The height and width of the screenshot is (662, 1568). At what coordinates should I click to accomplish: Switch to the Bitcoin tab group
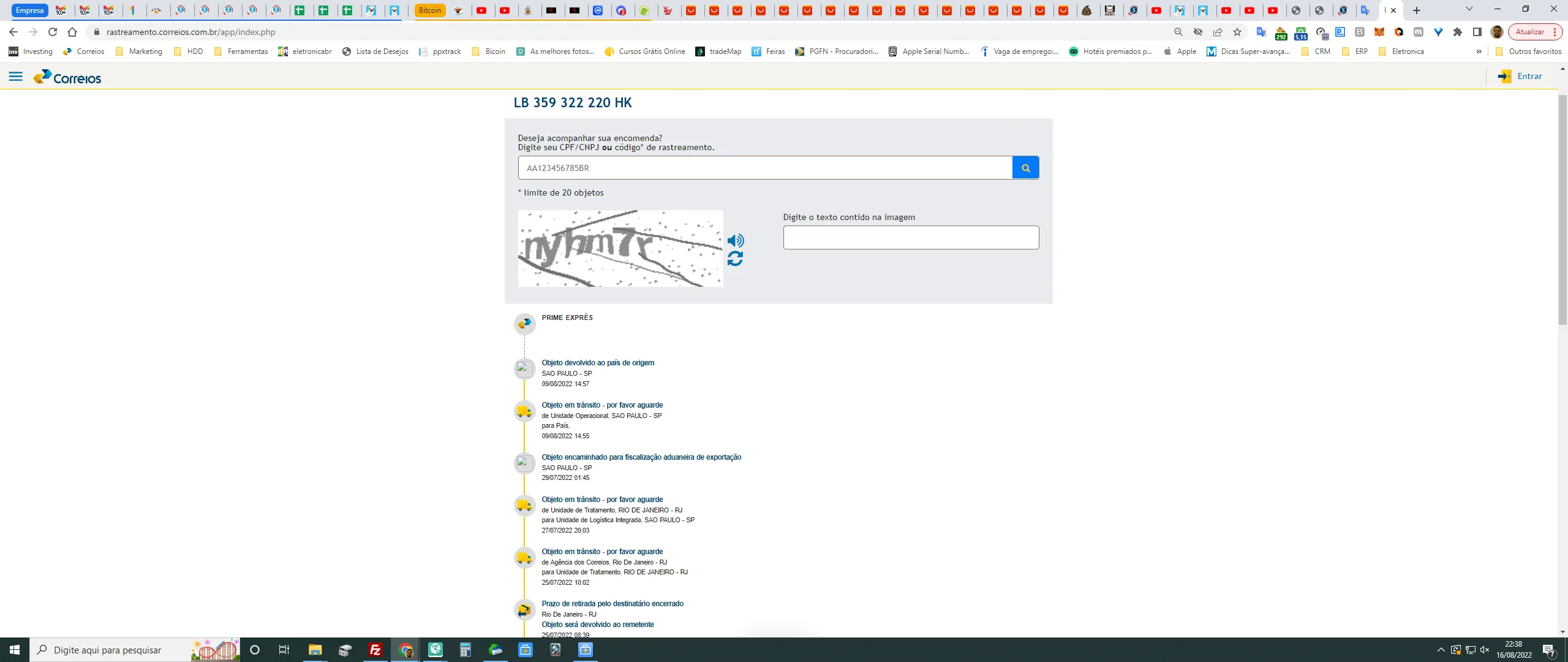tap(430, 10)
